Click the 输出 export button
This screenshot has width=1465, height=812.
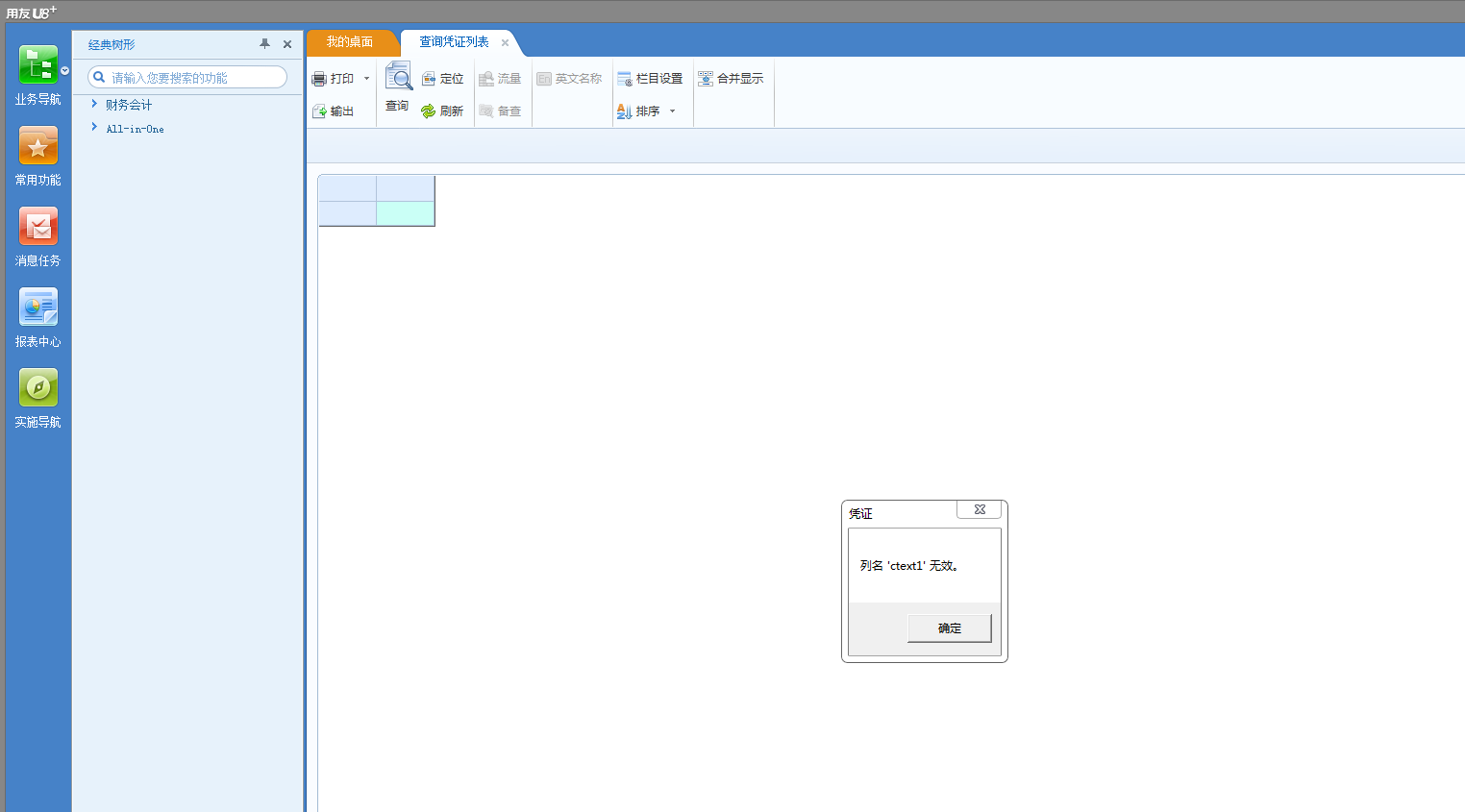tap(334, 111)
